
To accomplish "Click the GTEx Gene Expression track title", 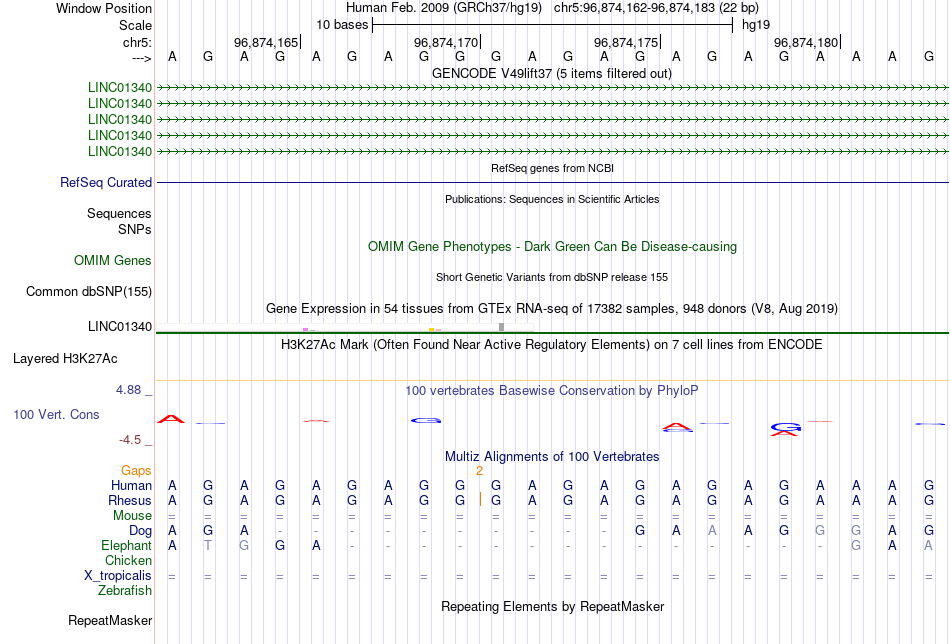I will tap(552, 309).
